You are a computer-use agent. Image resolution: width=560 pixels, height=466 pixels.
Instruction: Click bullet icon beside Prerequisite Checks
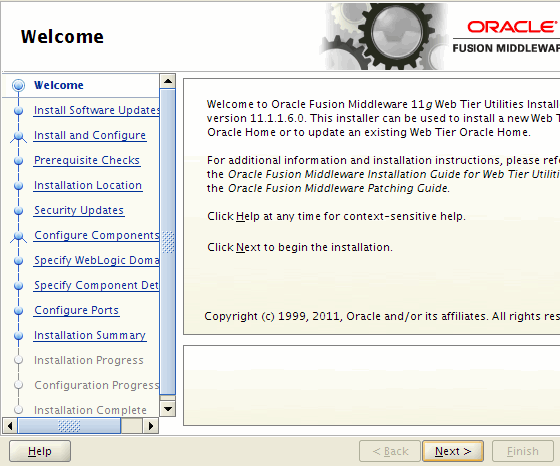(19, 161)
